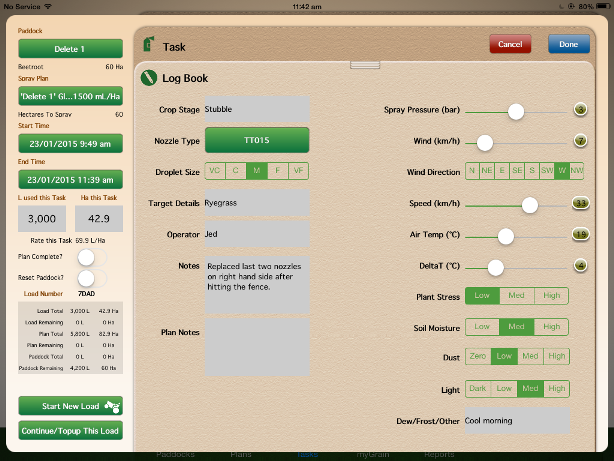Image resolution: width=614 pixels, height=461 pixels.
Task: Tap the Speed value badge
Action: click(580, 204)
